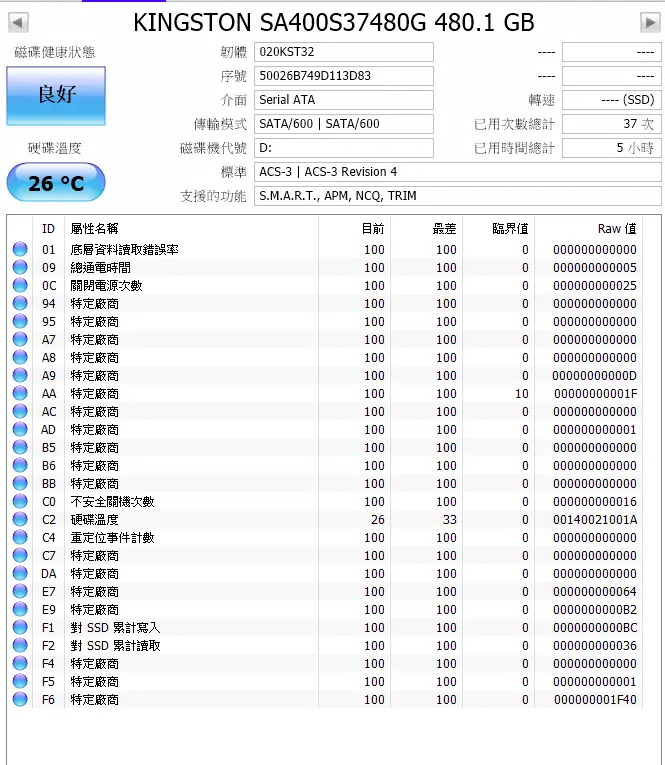Click threshold value 10 in row AA
Viewport: 665px width, 765px height.
[x=522, y=394]
